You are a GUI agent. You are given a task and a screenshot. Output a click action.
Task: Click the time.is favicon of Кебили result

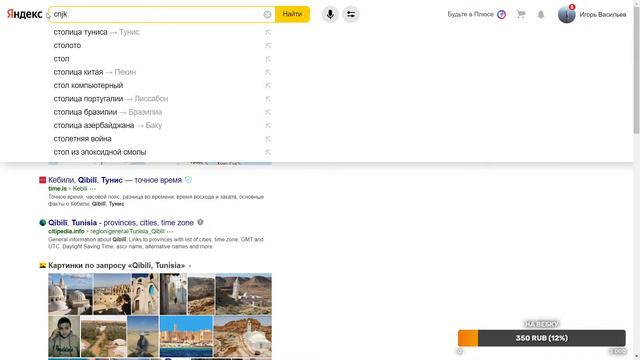click(42, 180)
